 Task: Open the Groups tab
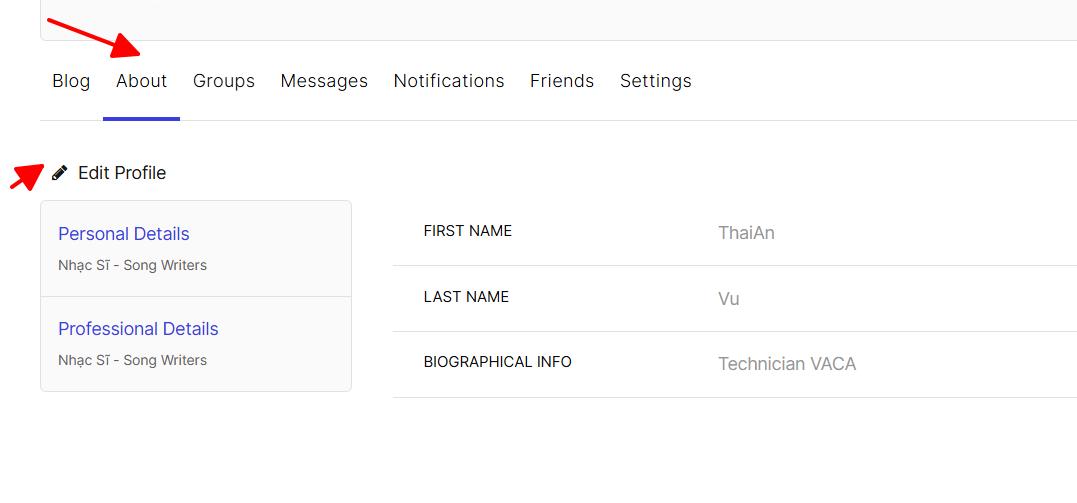pos(224,81)
